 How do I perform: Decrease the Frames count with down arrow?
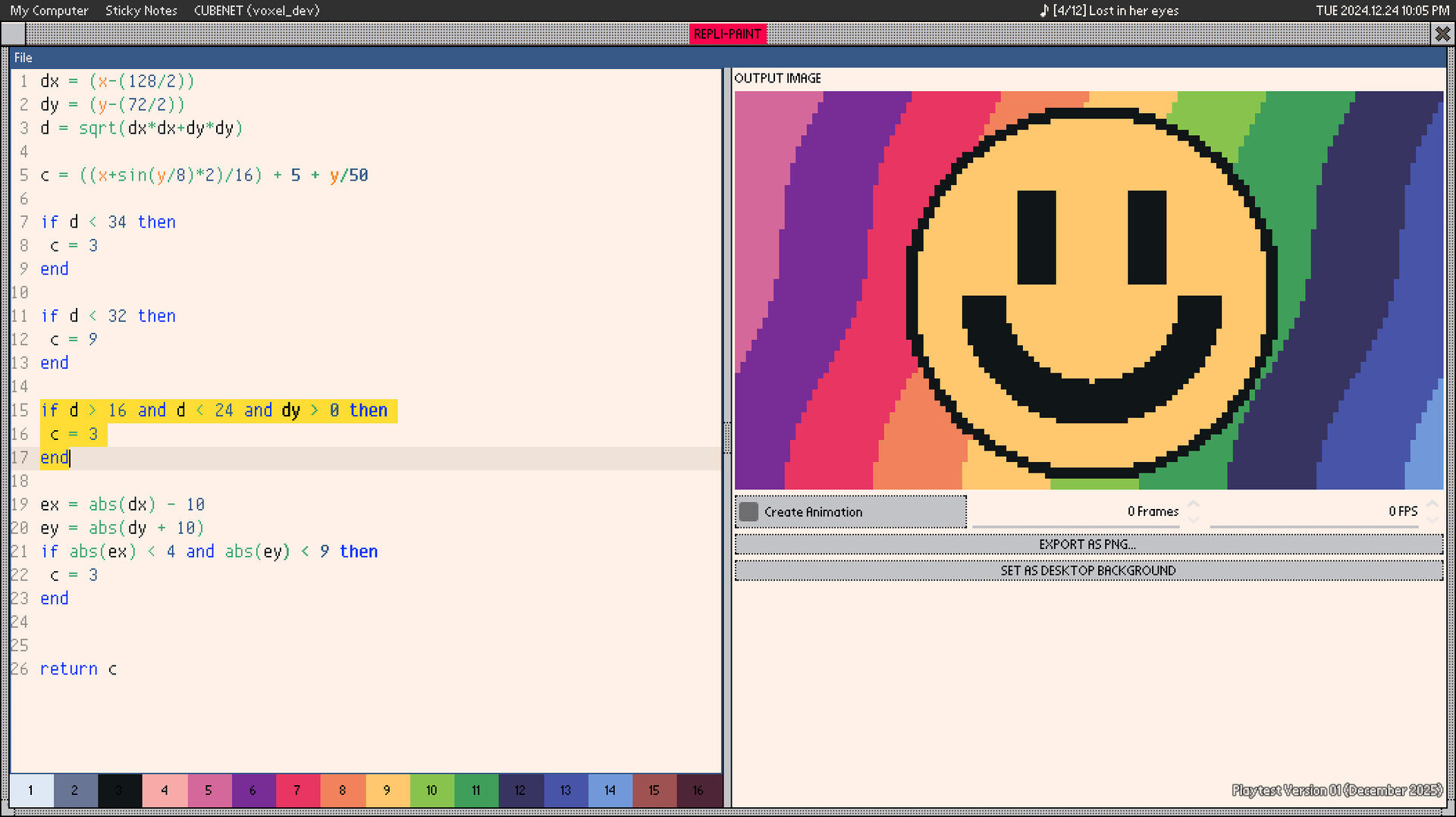click(1194, 519)
